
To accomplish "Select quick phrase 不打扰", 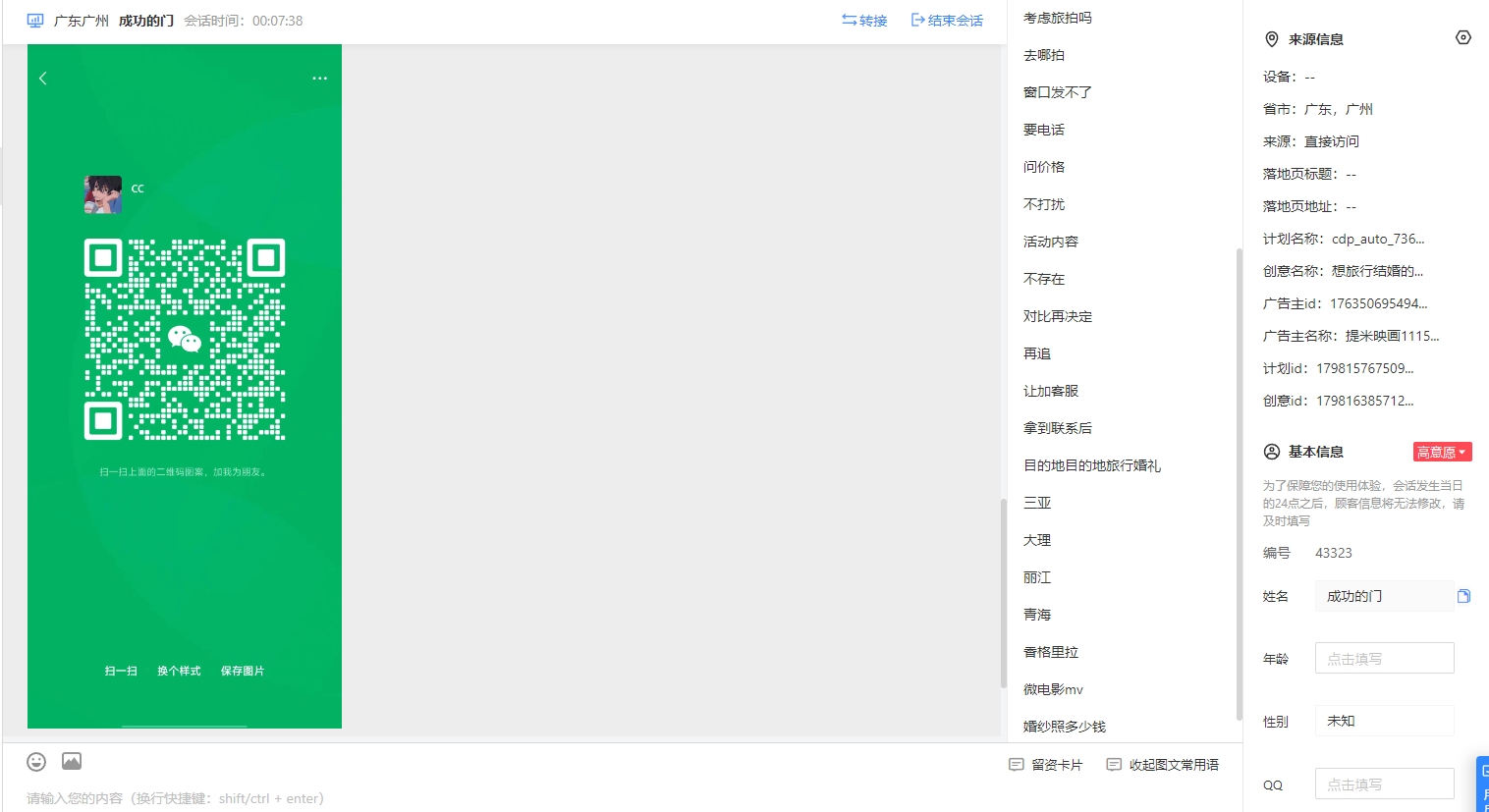I will [x=1043, y=204].
